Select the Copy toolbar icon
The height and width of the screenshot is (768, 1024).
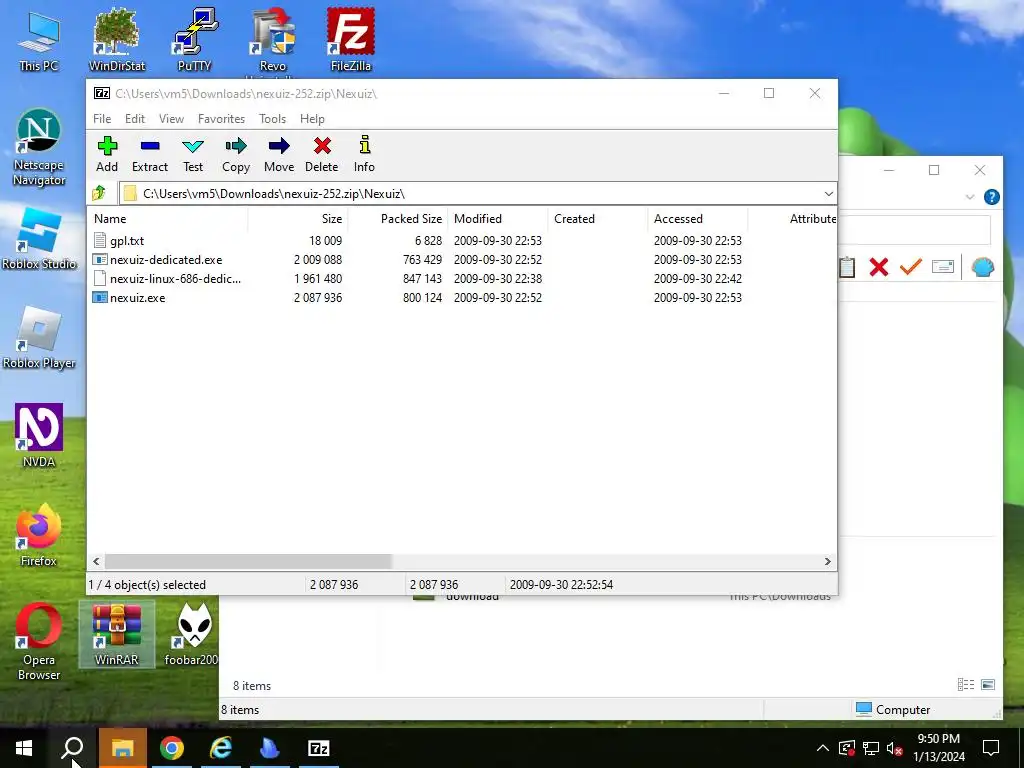[x=236, y=155]
